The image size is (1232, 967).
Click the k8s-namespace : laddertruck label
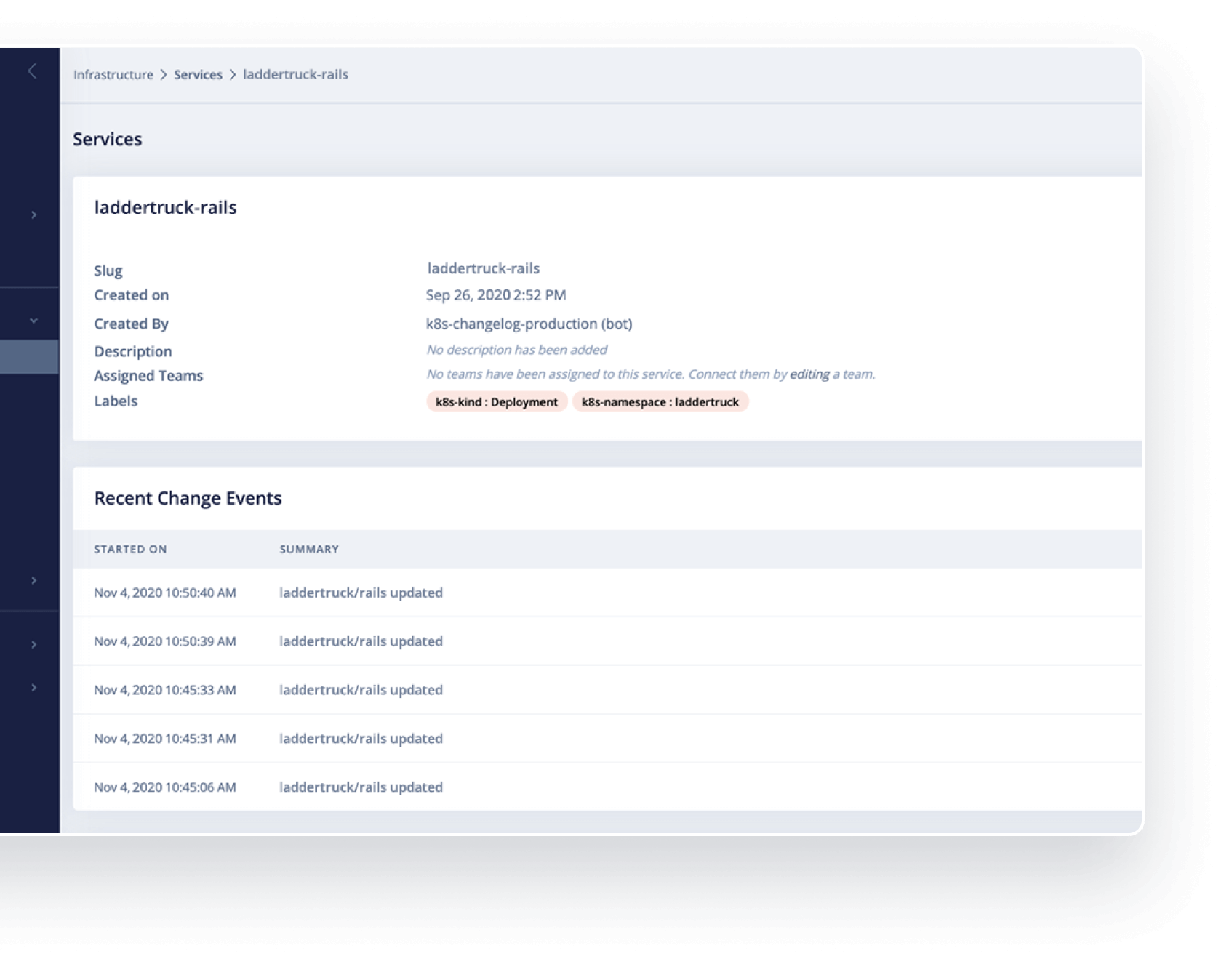pos(660,402)
